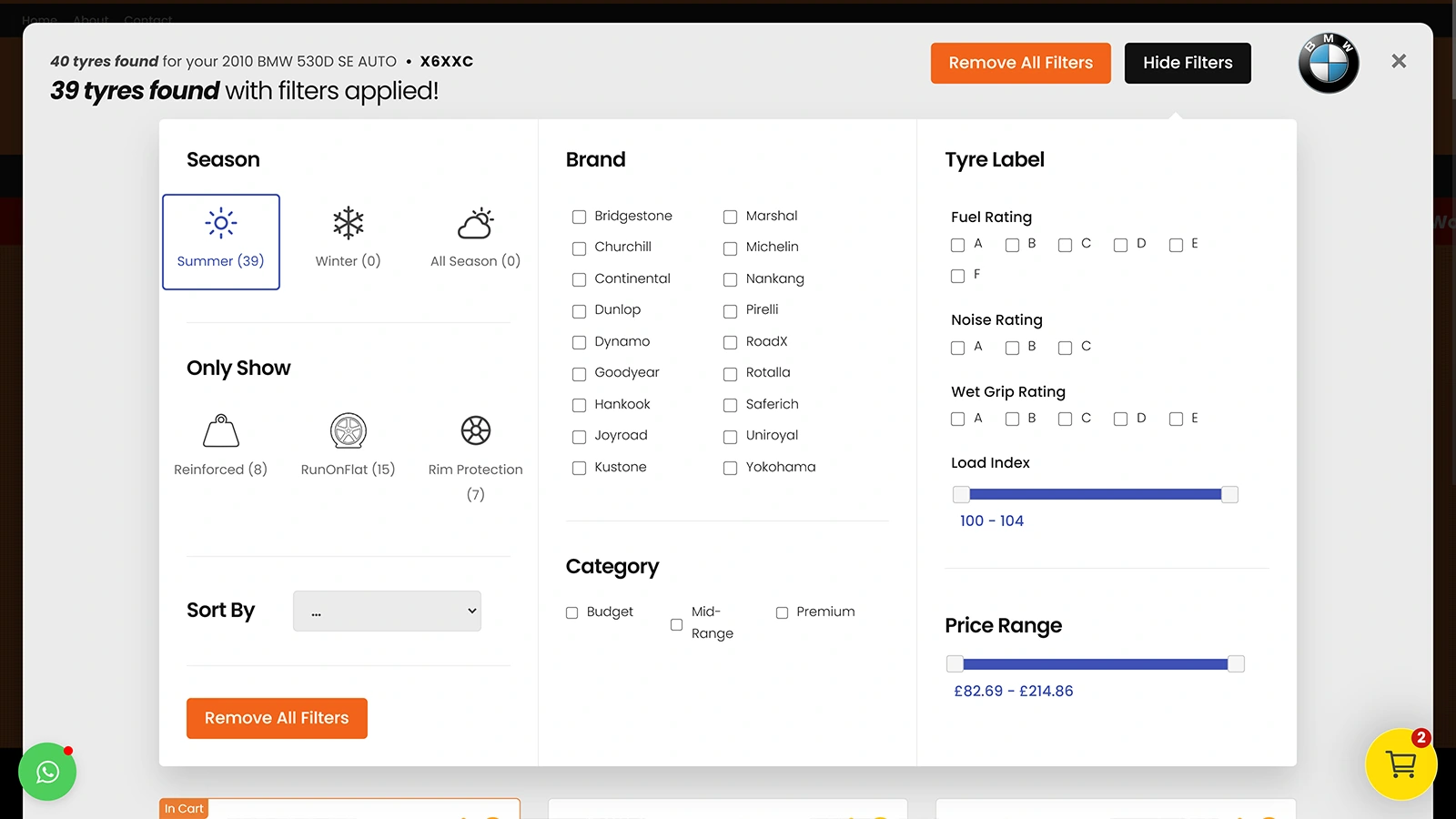1456x819 pixels.
Task: Click the orange top Remove All Filters
Action: tap(1020, 63)
